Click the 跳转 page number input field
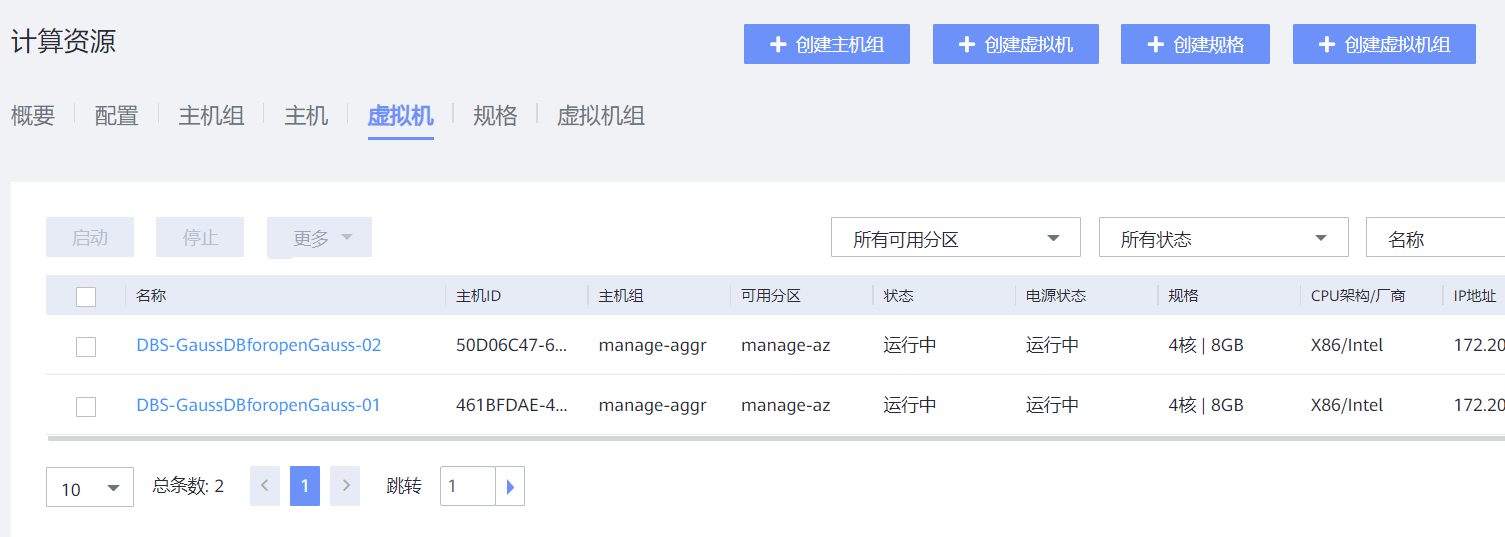The width and height of the screenshot is (1505, 537). (468, 487)
